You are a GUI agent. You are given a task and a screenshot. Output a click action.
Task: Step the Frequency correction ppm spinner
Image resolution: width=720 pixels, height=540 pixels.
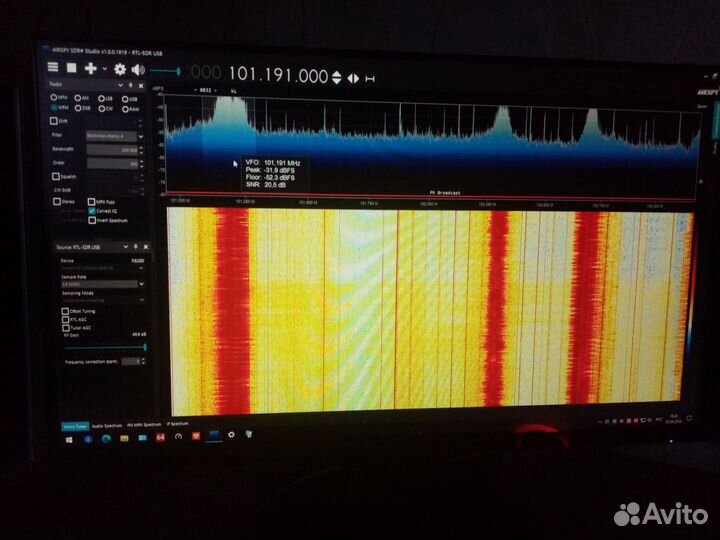pos(144,362)
